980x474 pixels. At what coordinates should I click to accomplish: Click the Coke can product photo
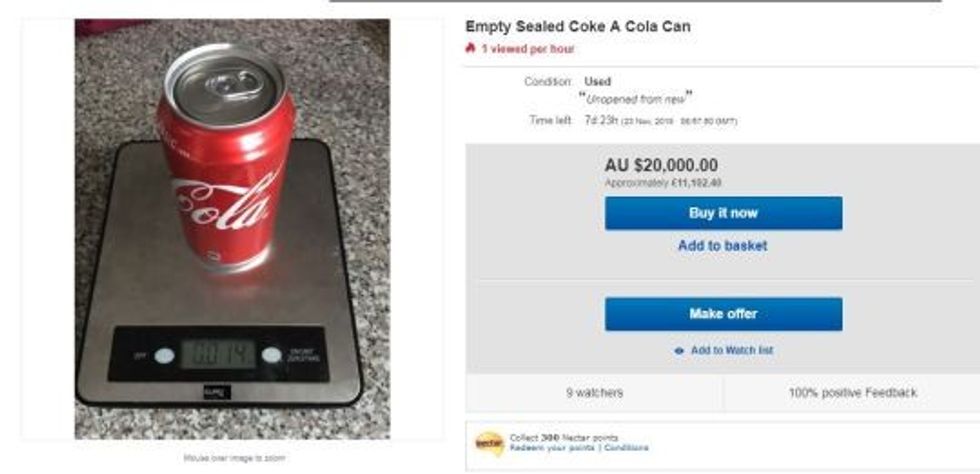pyautogui.click(x=232, y=228)
